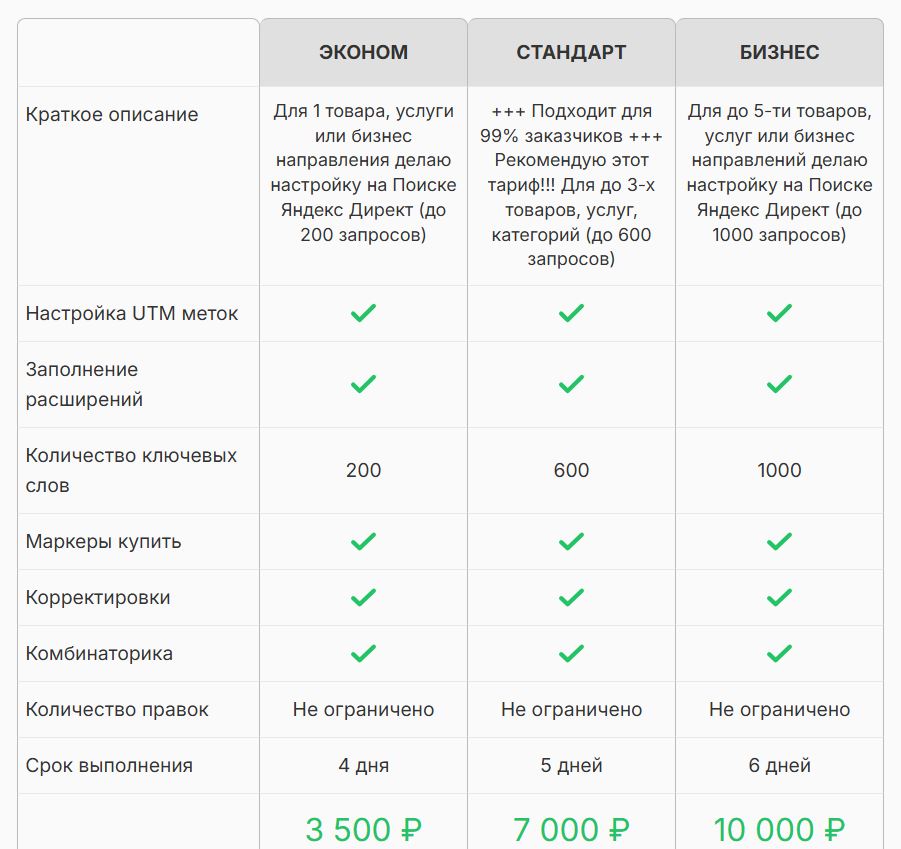901x849 pixels.
Task: Click the БИЗНЕС checkmark for Корректировки
Action: coord(779,597)
